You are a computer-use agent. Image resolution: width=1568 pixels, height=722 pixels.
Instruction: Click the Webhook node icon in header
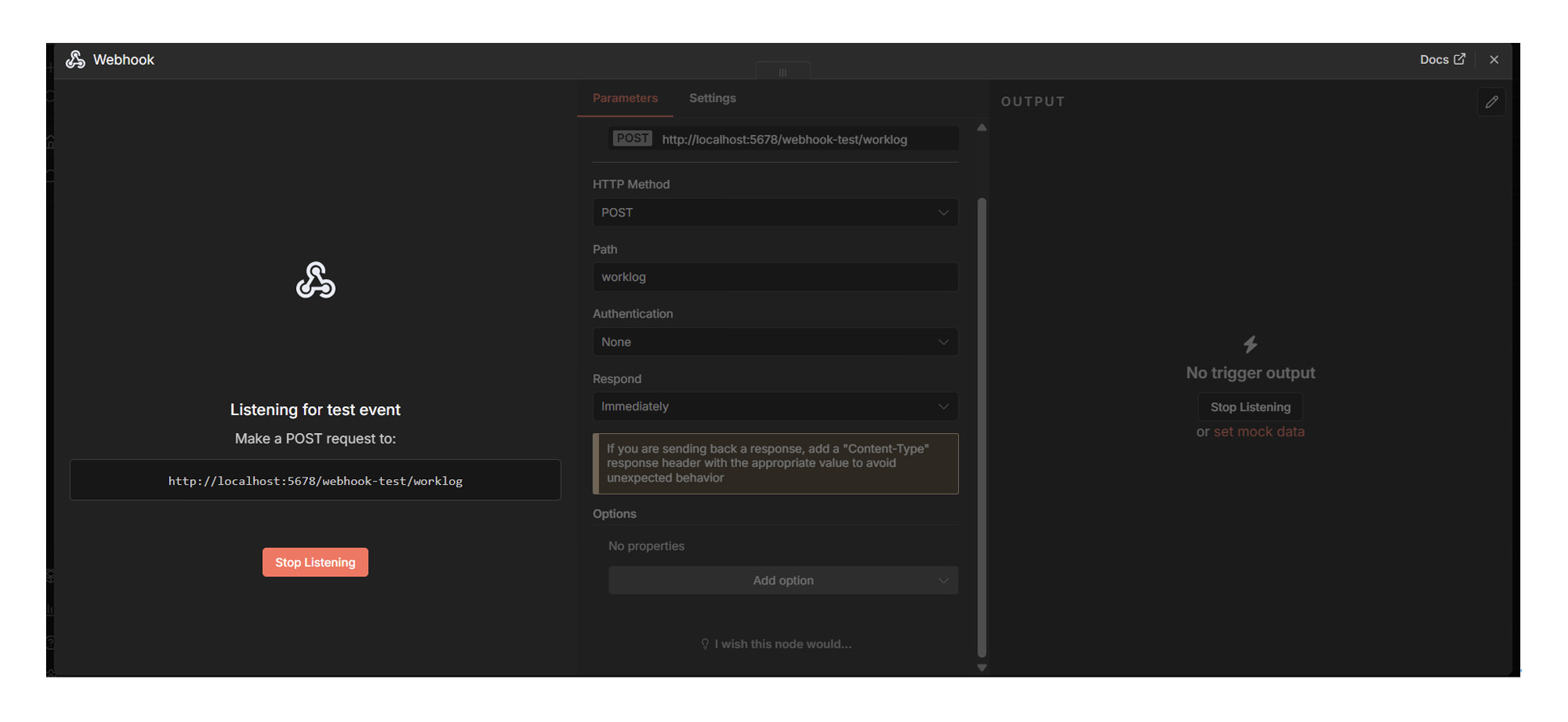[x=75, y=60]
